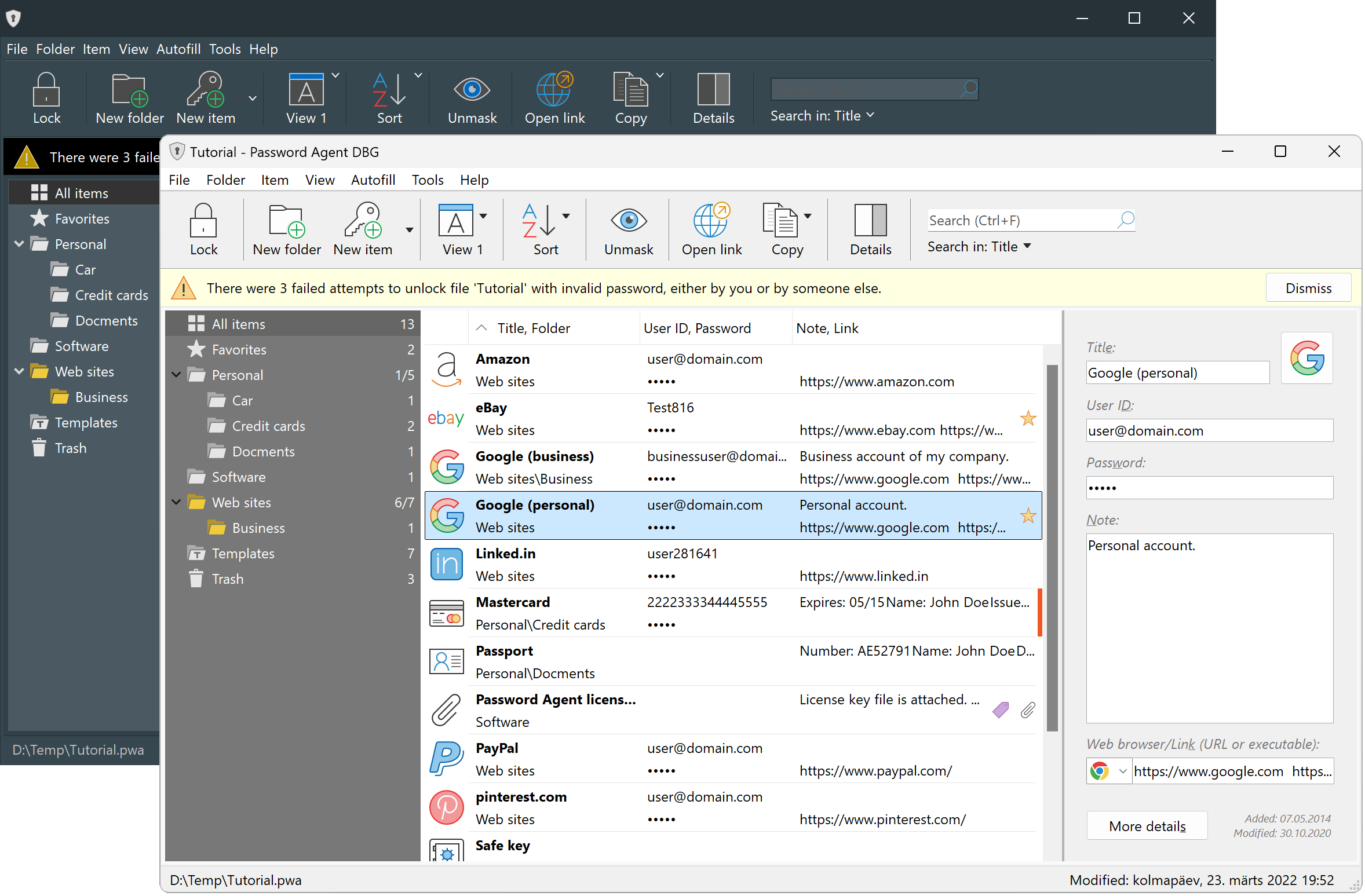Toggle favorite star on eBay entry

click(1028, 418)
